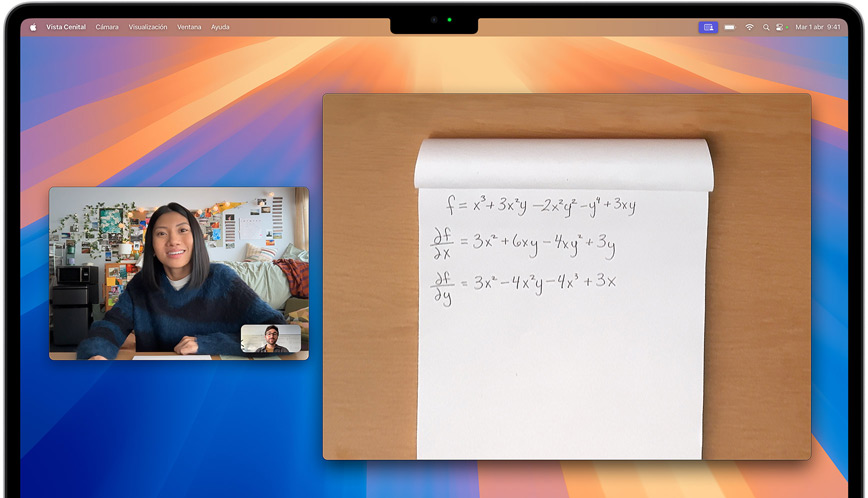The image size is (868, 498).
Task: Click the video effects icon in menu bar
Action: click(x=708, y=27)
